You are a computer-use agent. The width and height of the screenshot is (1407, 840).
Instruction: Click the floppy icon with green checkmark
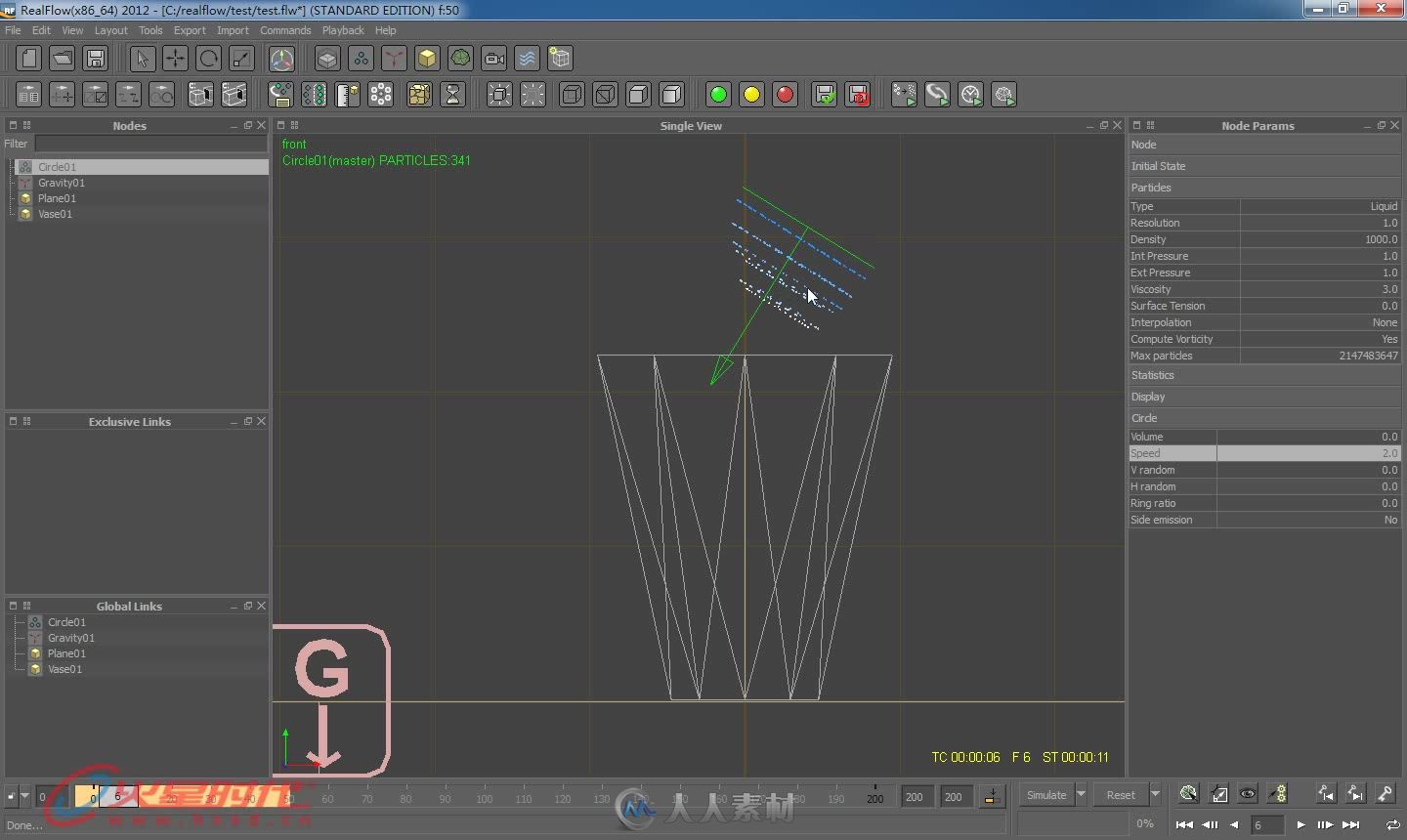825,95
